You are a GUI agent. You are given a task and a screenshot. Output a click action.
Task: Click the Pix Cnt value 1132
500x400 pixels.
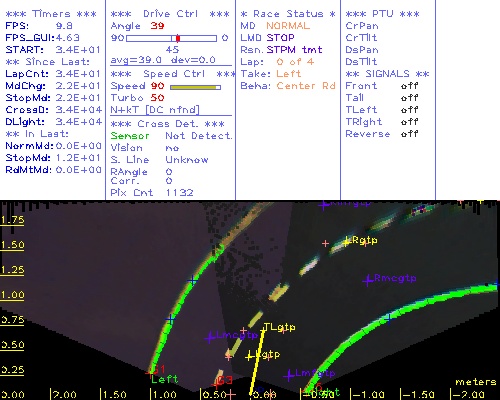[x=179, y=193]
